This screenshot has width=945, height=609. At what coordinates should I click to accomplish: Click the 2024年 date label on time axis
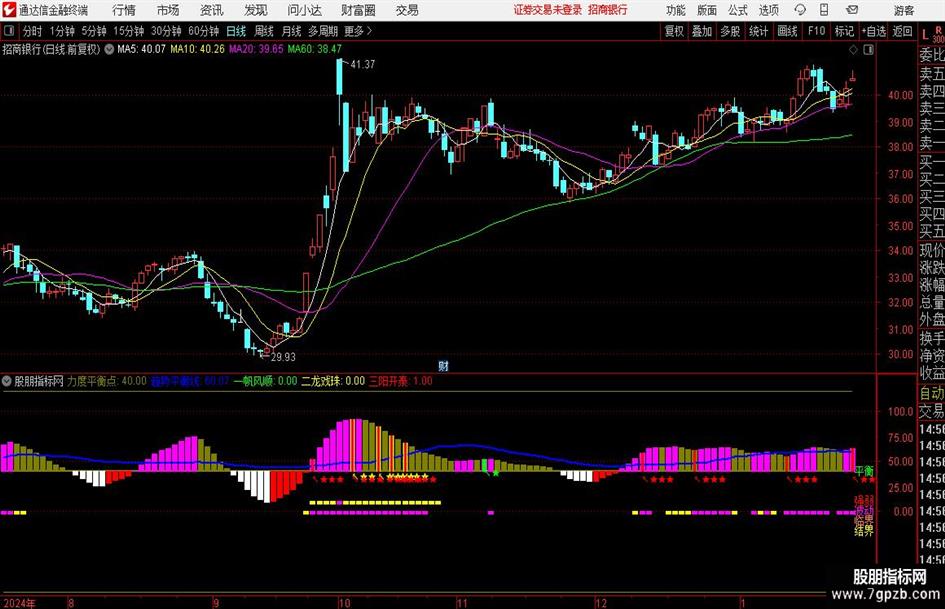(19, 603)
